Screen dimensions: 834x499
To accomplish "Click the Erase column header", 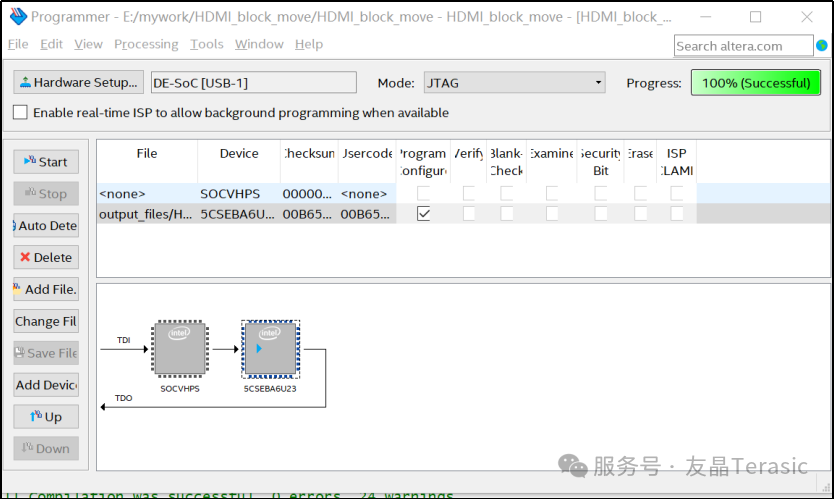I will pyautogui.click(x=640, y=162).
